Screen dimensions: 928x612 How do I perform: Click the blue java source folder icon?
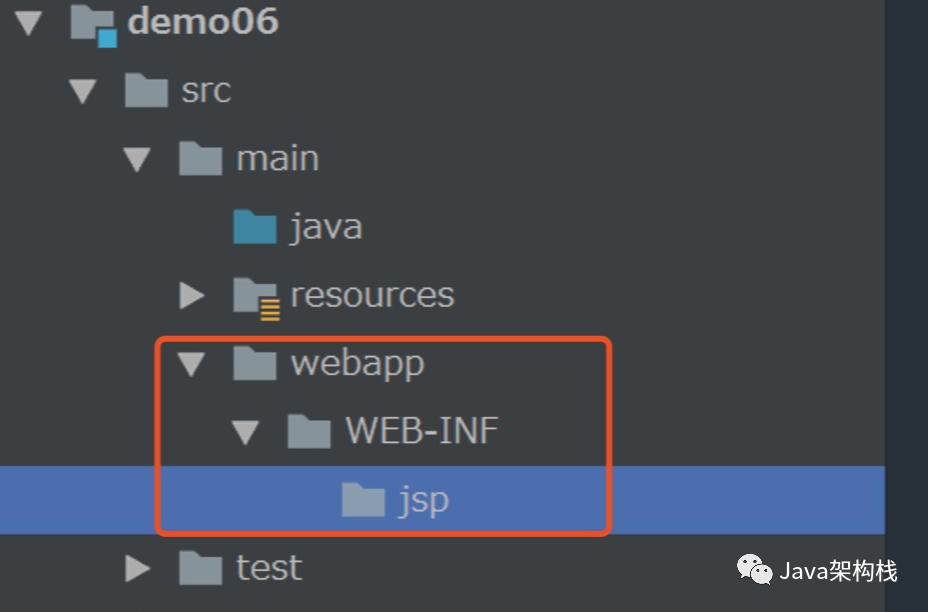click(x=254, y=227)
